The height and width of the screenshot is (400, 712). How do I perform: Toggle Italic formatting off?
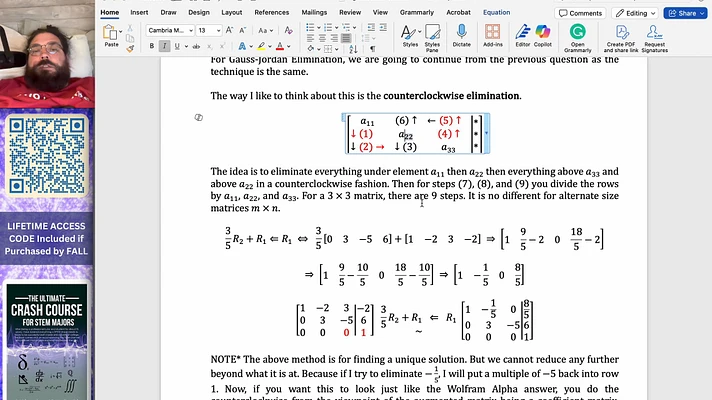164,46
